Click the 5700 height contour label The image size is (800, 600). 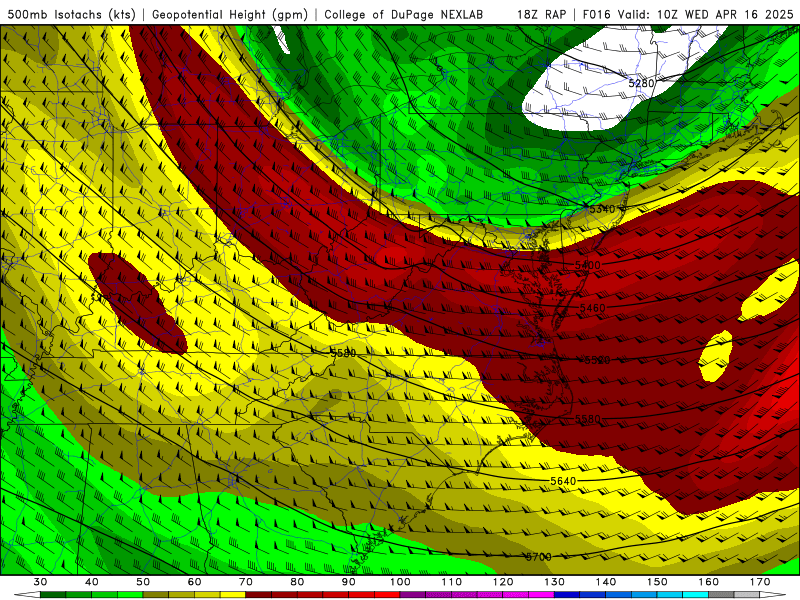tap(539, 557)
